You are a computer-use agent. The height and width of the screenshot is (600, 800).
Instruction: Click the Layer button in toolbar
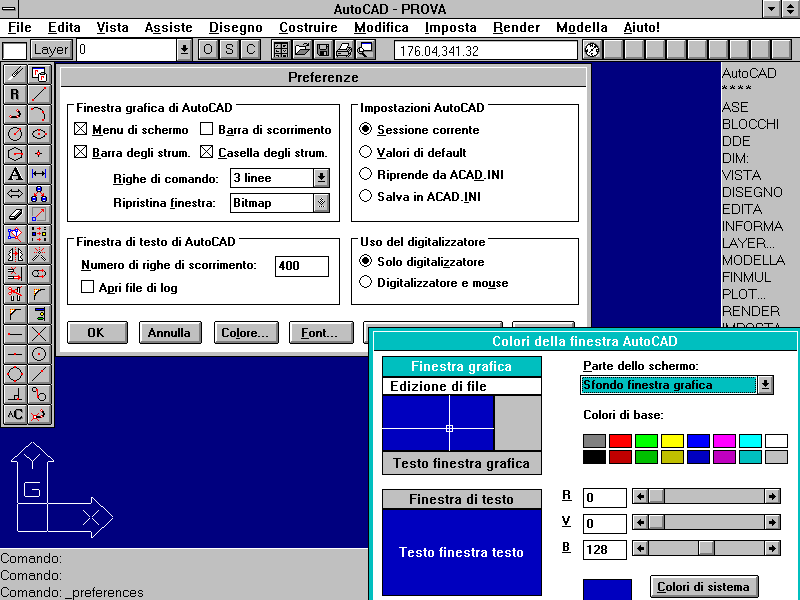click(51, 49)
